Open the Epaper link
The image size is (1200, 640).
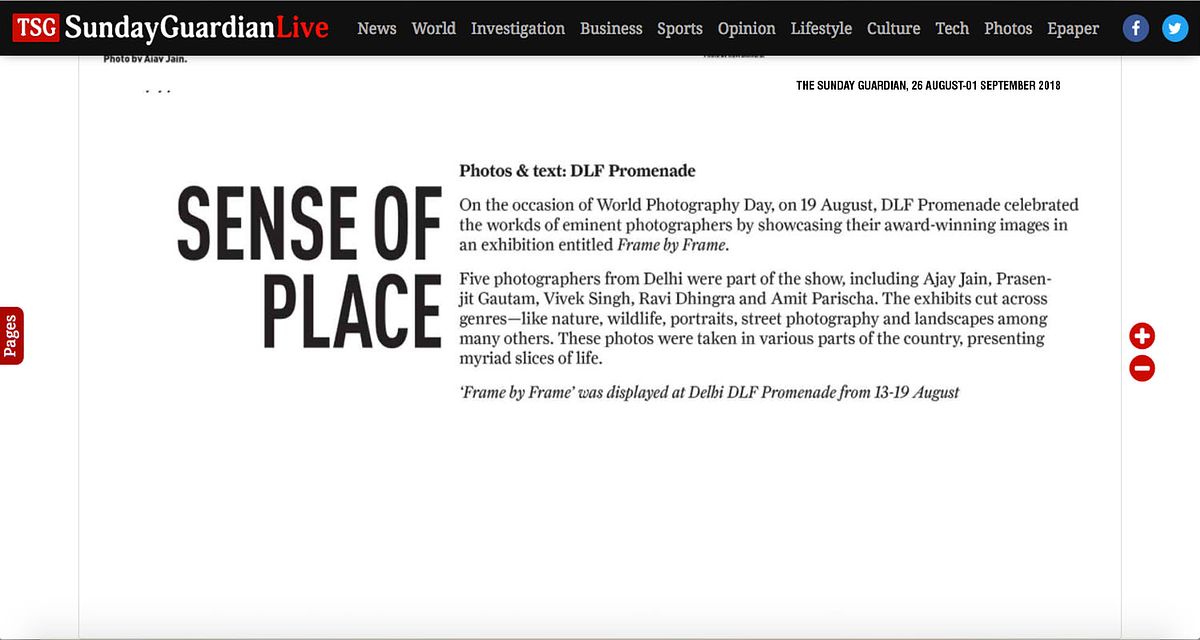tap(1073, 28)
